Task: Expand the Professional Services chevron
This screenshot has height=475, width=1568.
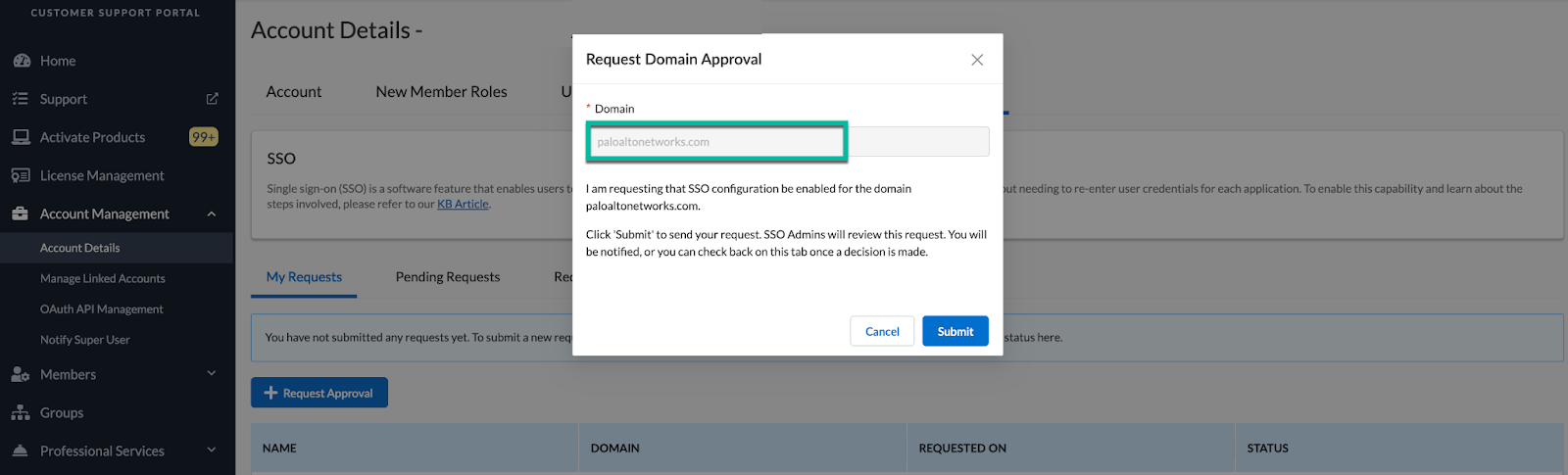Action: pos(212,451)
